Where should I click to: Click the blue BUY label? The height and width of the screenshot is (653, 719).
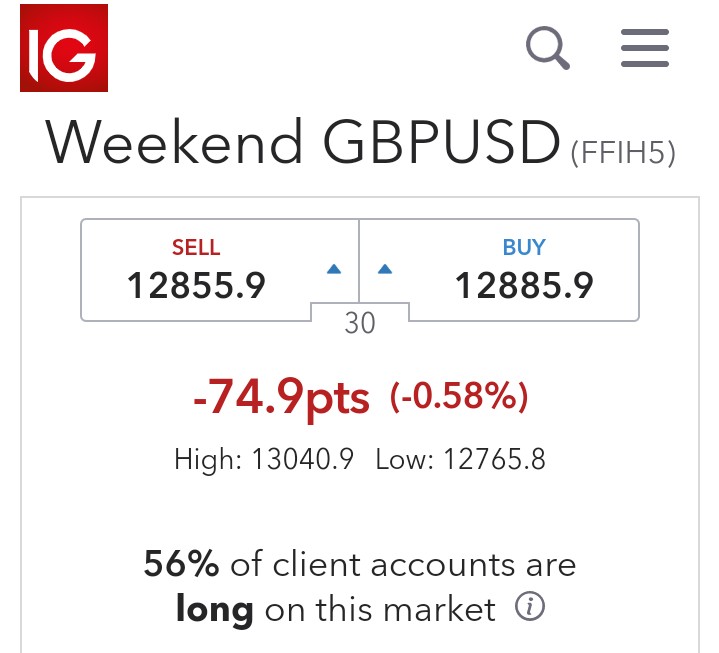coord(524,247)
